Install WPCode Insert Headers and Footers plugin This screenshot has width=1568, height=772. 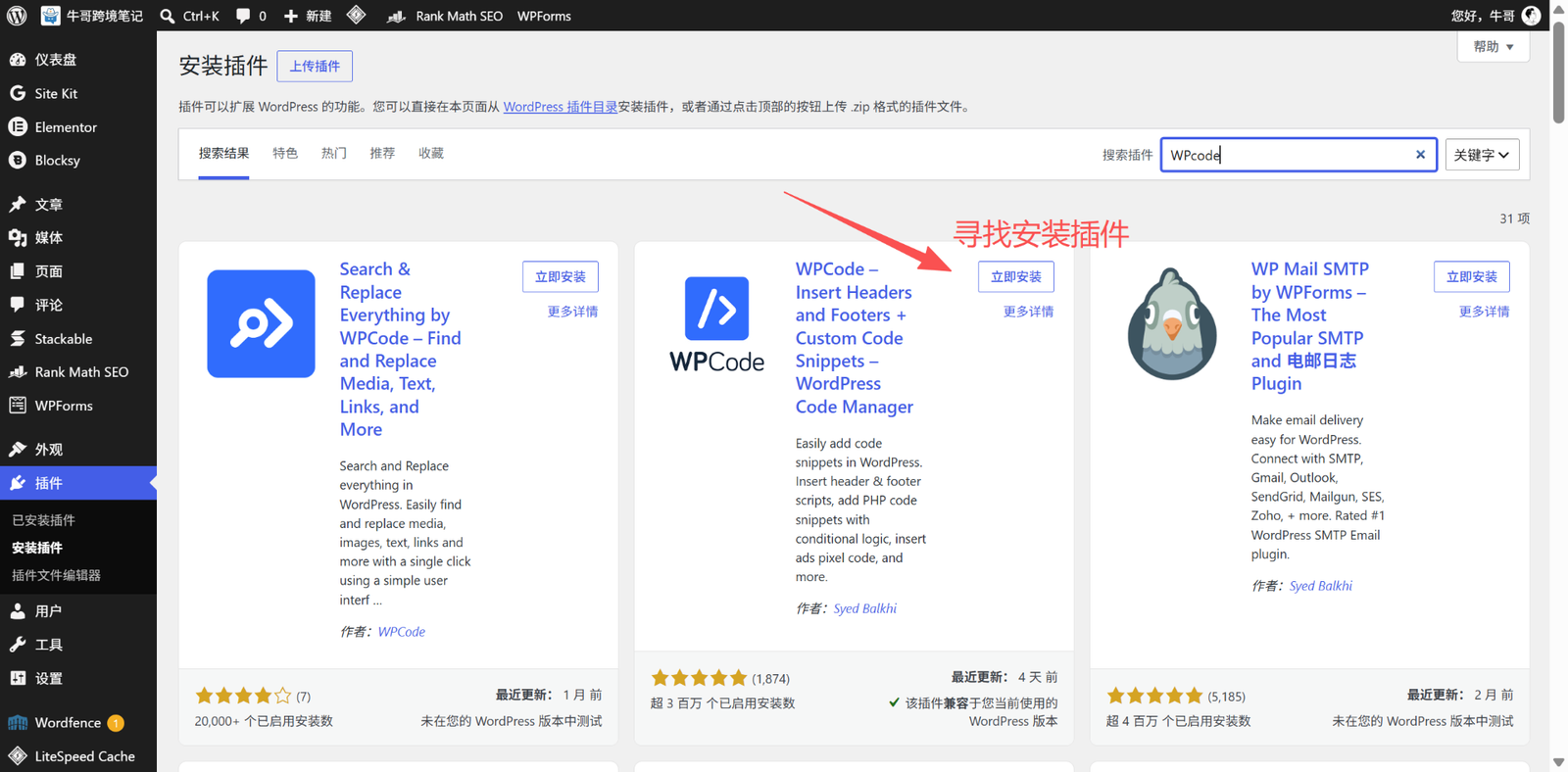(x=1016, y=276)
